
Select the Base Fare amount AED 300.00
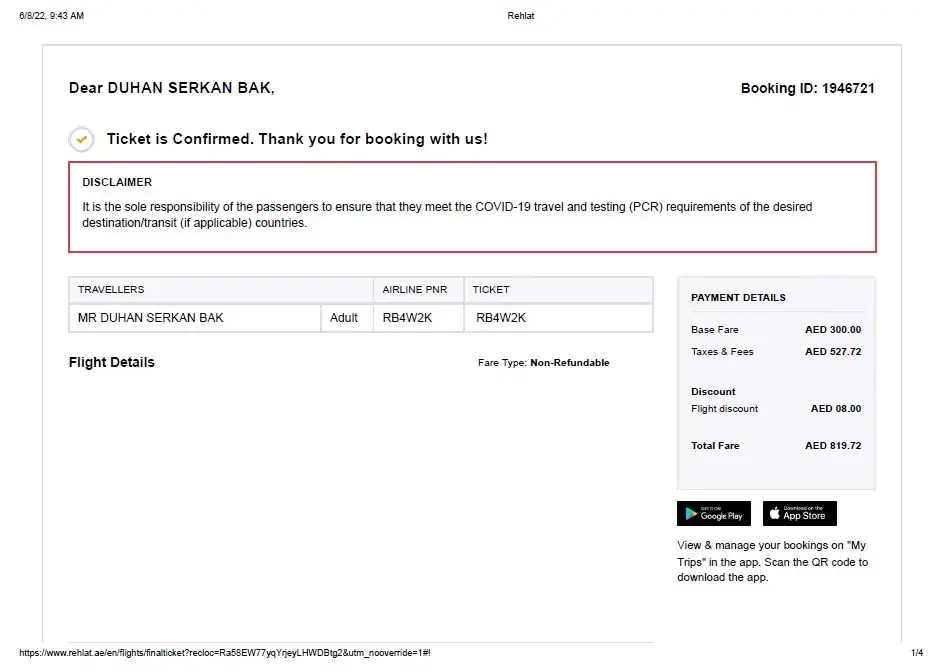(x=833, y=330)
